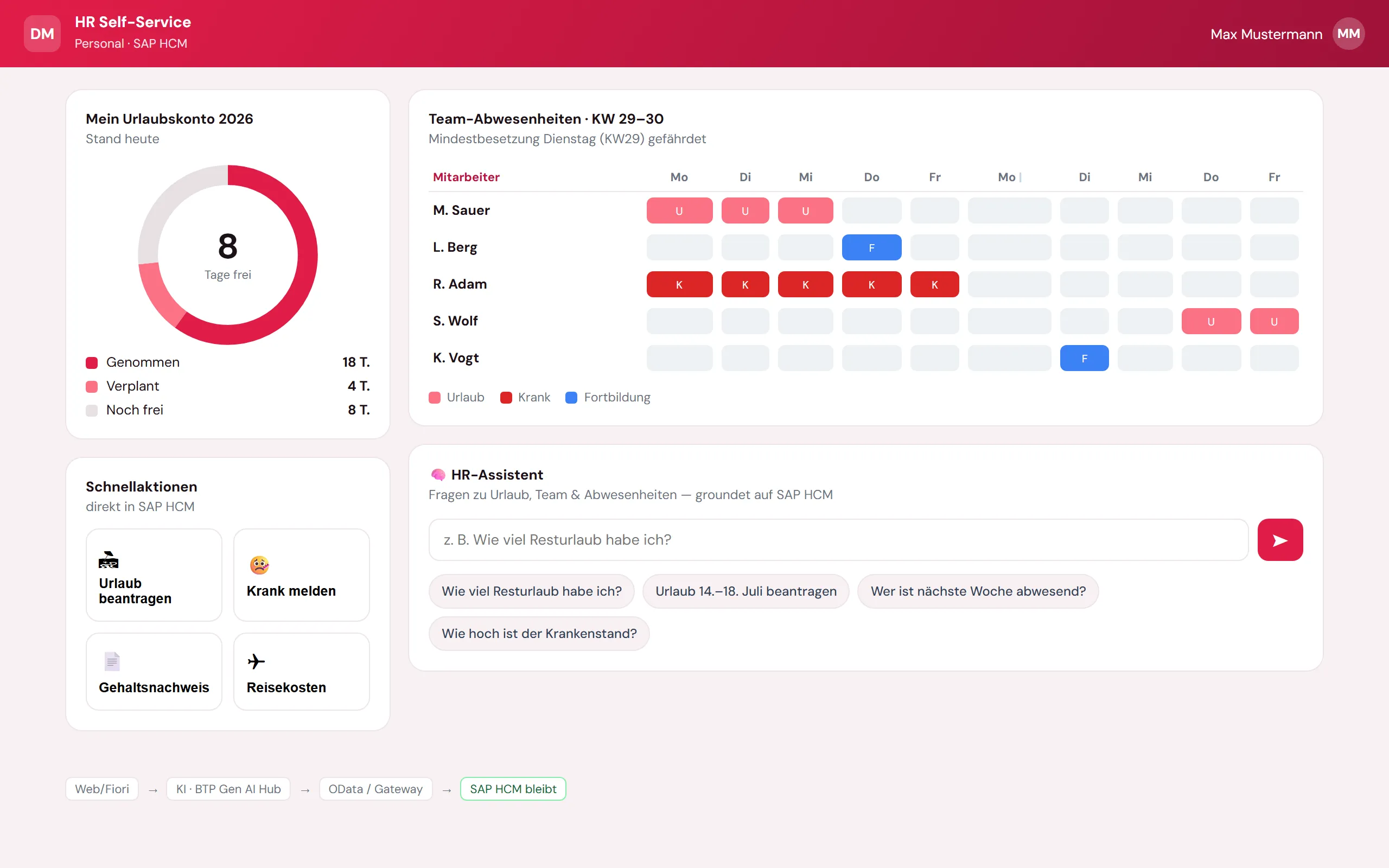Click the Urlaub legend swatch in team table

click(435, 397)
